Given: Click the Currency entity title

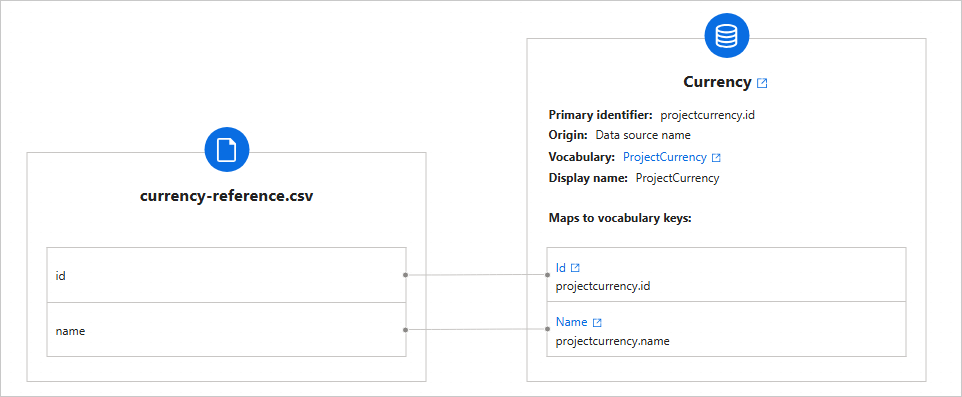Looking at the screenshot, I should pos(717,82).
